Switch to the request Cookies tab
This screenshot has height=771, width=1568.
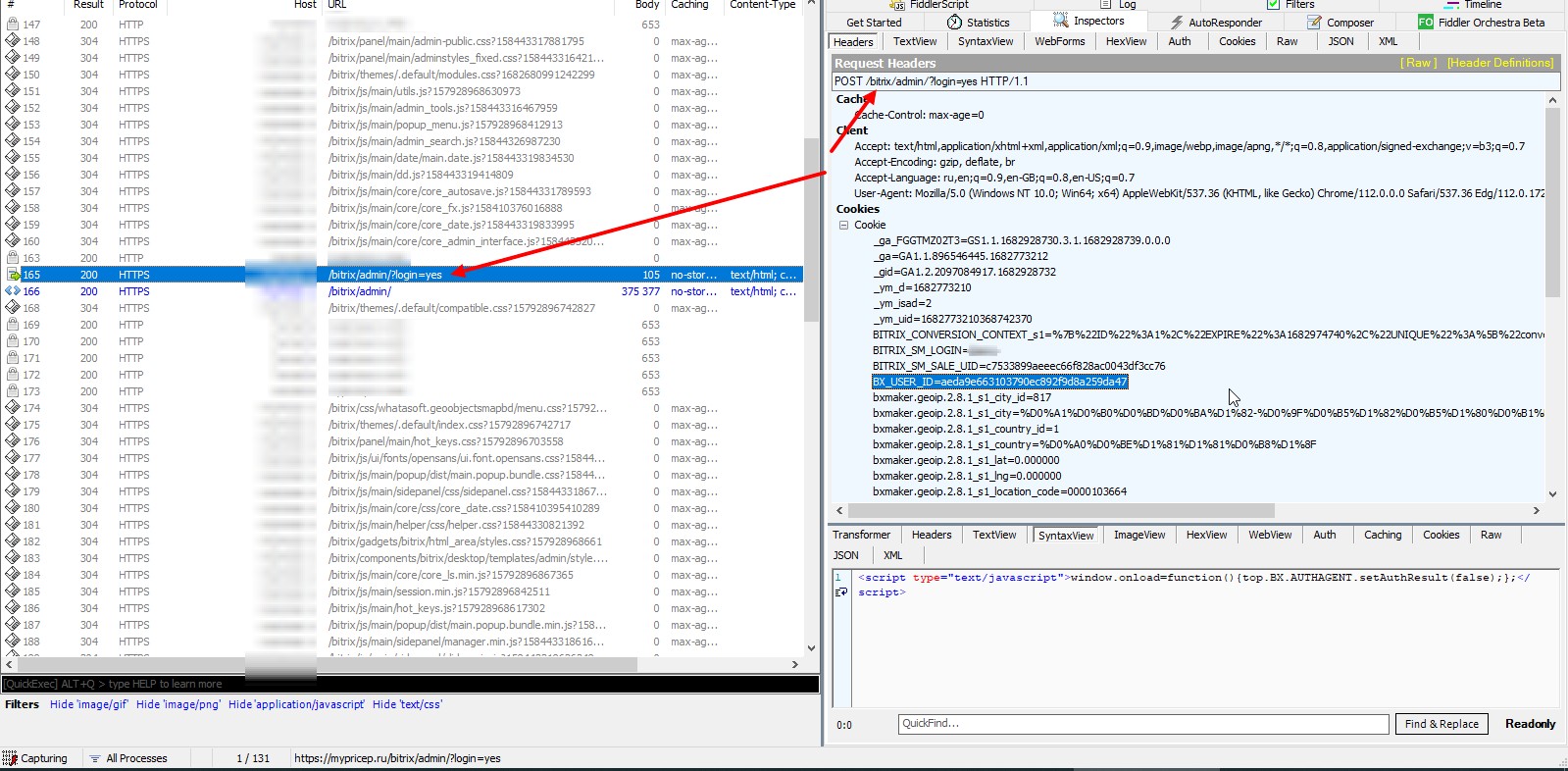(x=1237, y=41)
